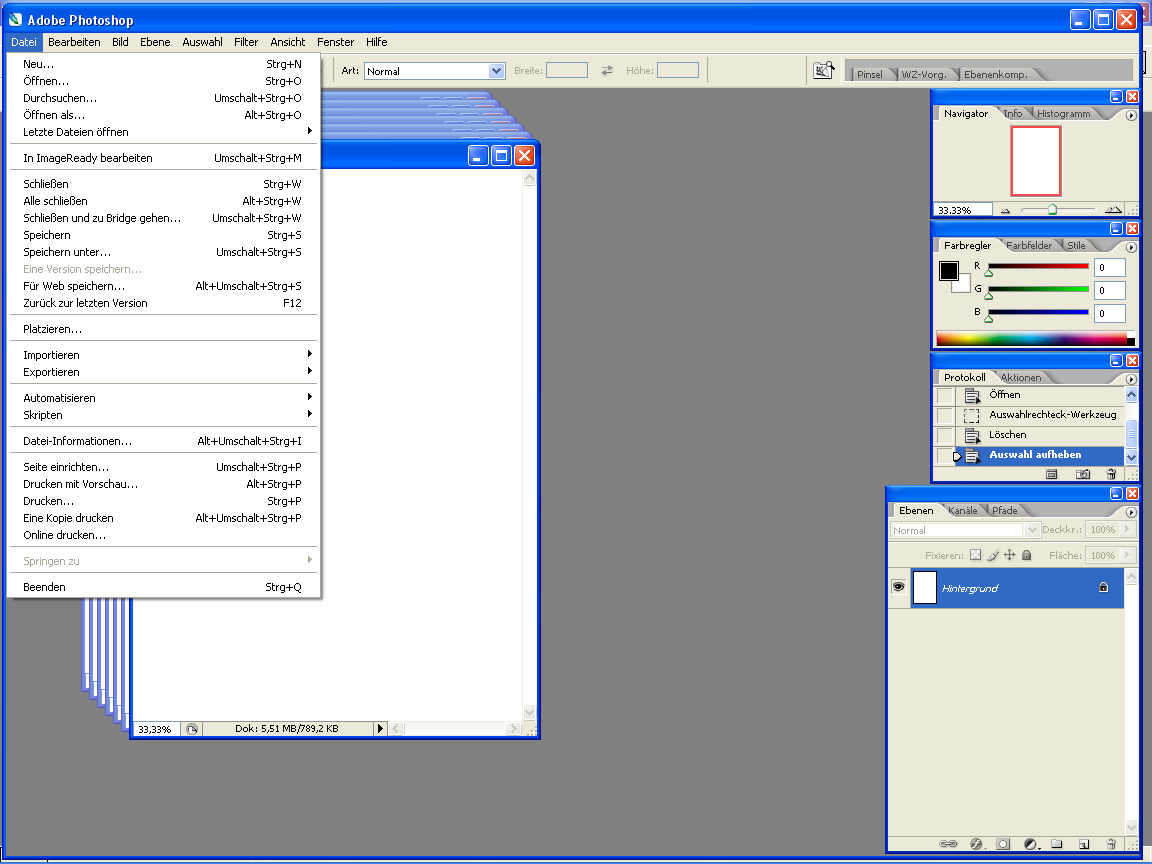Screen dimensions: 1152x864
Task: Open the layer style fx icon
Action: 976,843
